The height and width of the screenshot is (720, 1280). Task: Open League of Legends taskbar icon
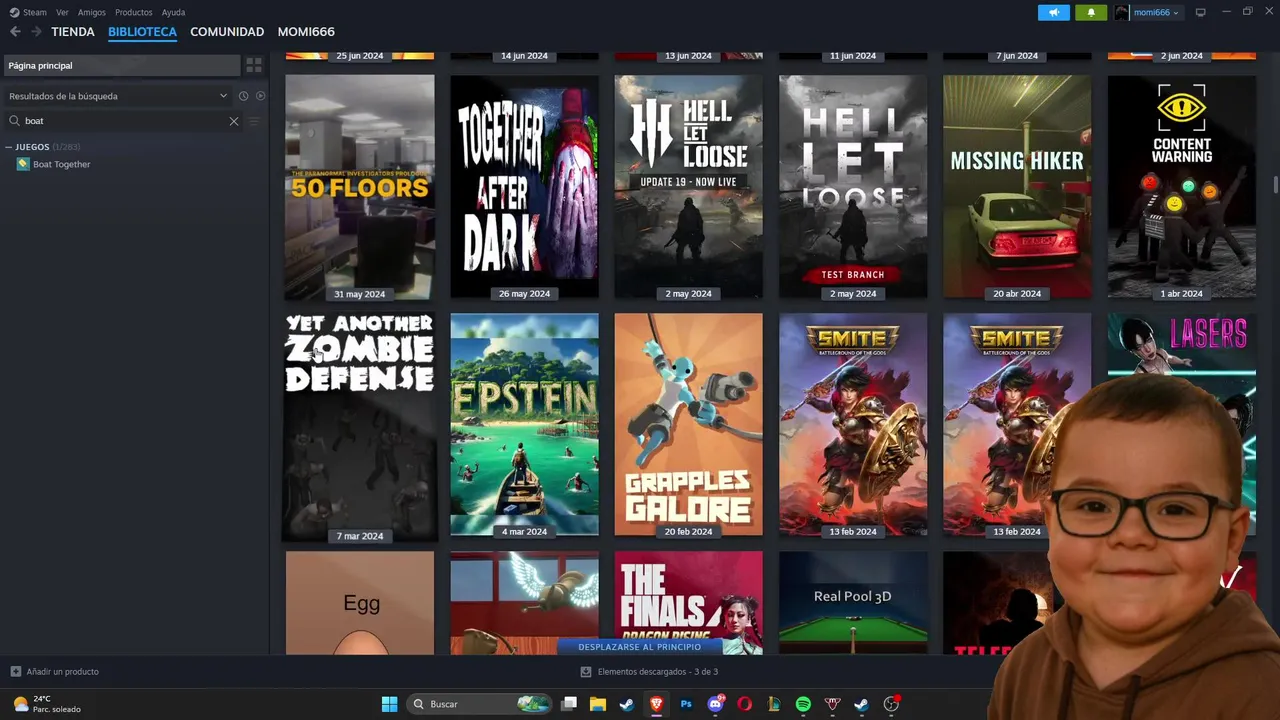tap(774, 704)
